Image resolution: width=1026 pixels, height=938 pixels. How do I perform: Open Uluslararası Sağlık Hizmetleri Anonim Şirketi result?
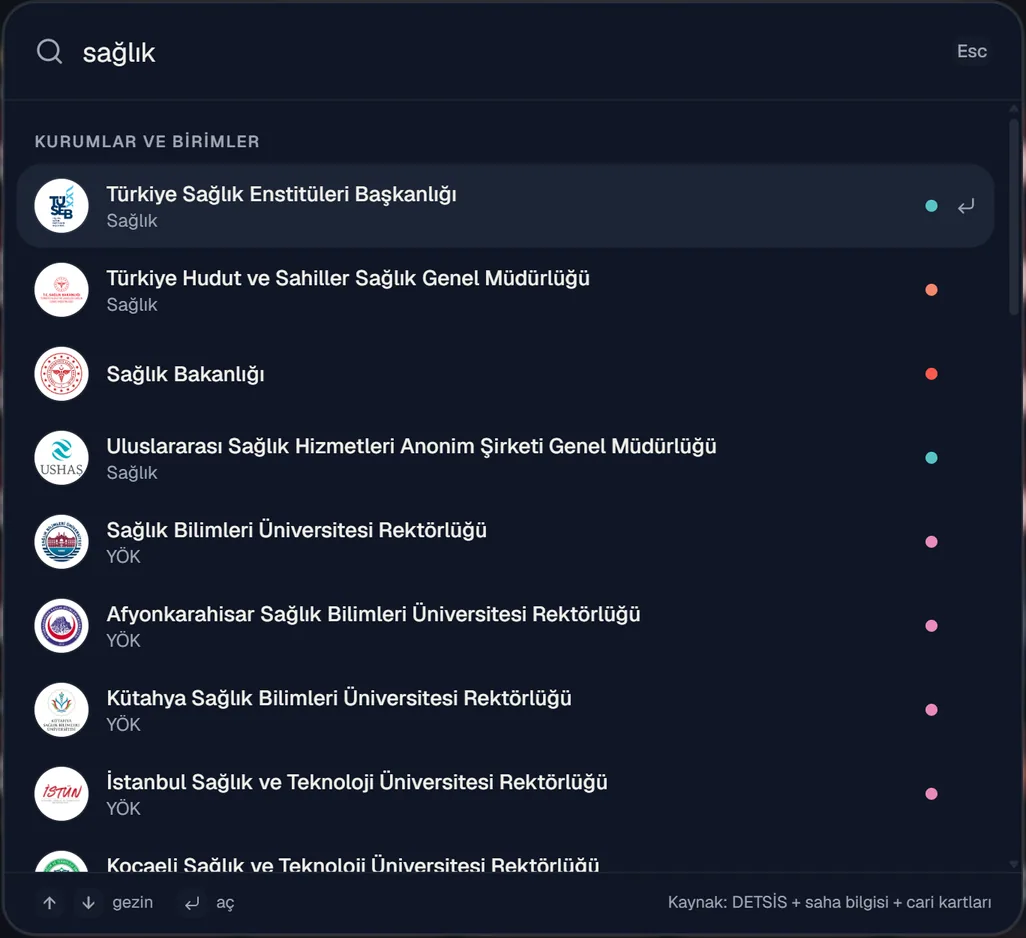coord(505,458)
